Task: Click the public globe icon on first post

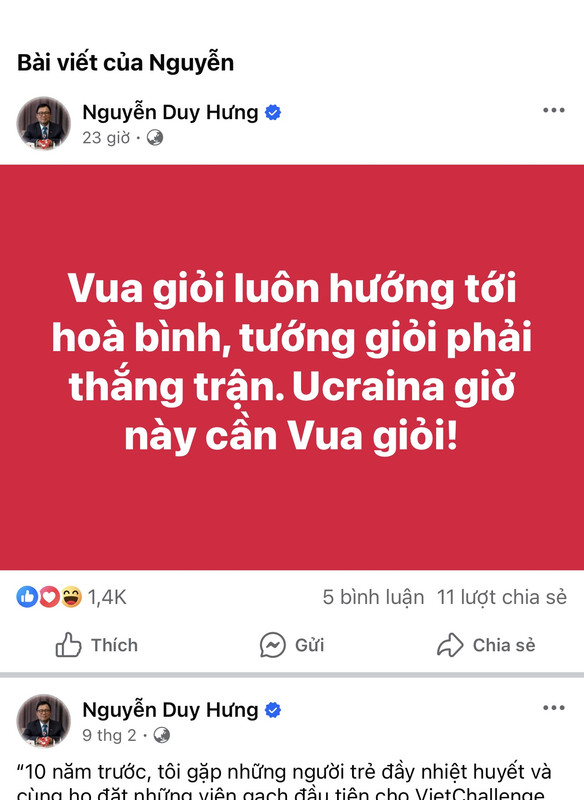Action: [155, 138]
